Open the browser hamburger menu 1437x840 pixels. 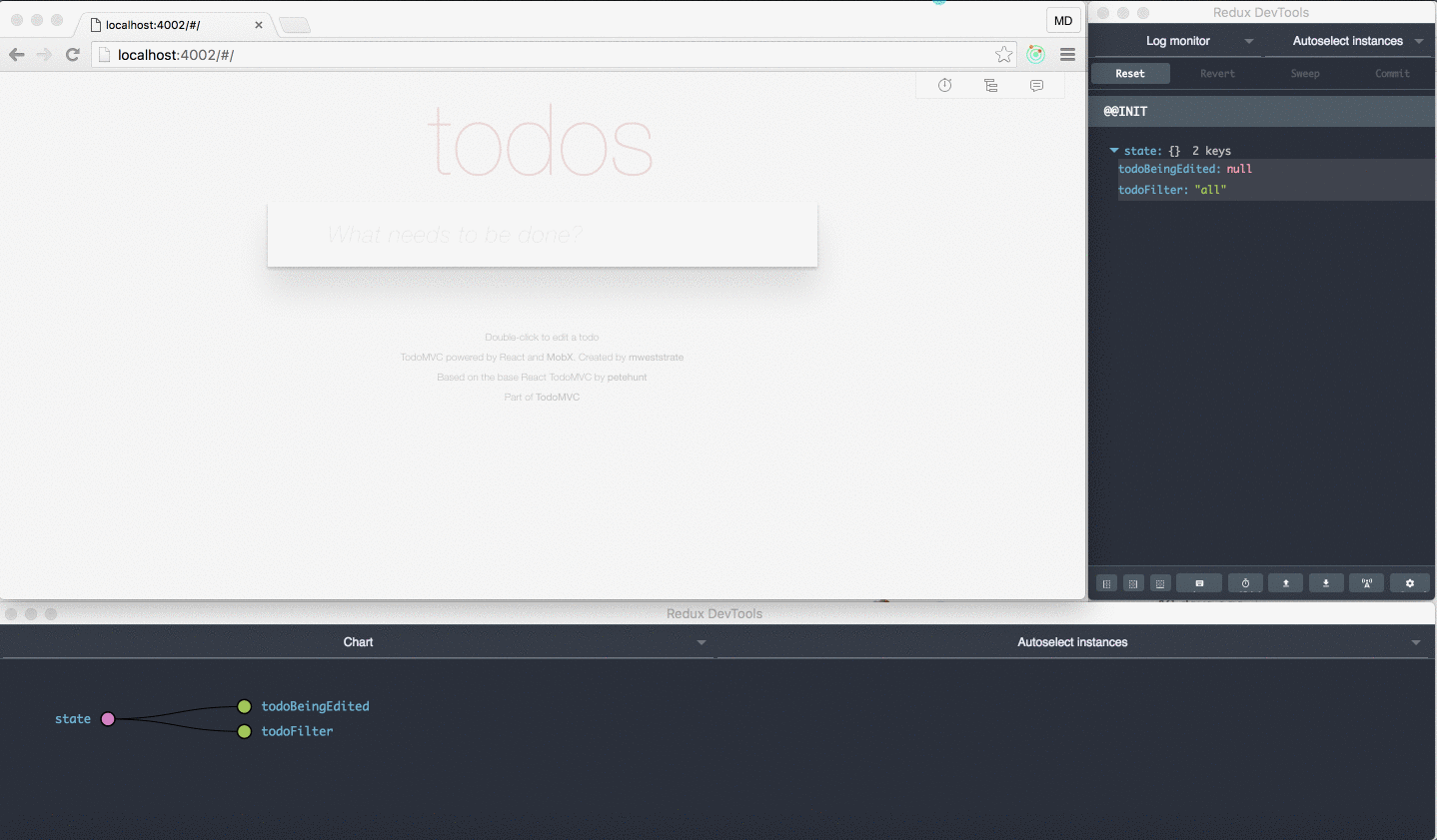click(1067, 55)
